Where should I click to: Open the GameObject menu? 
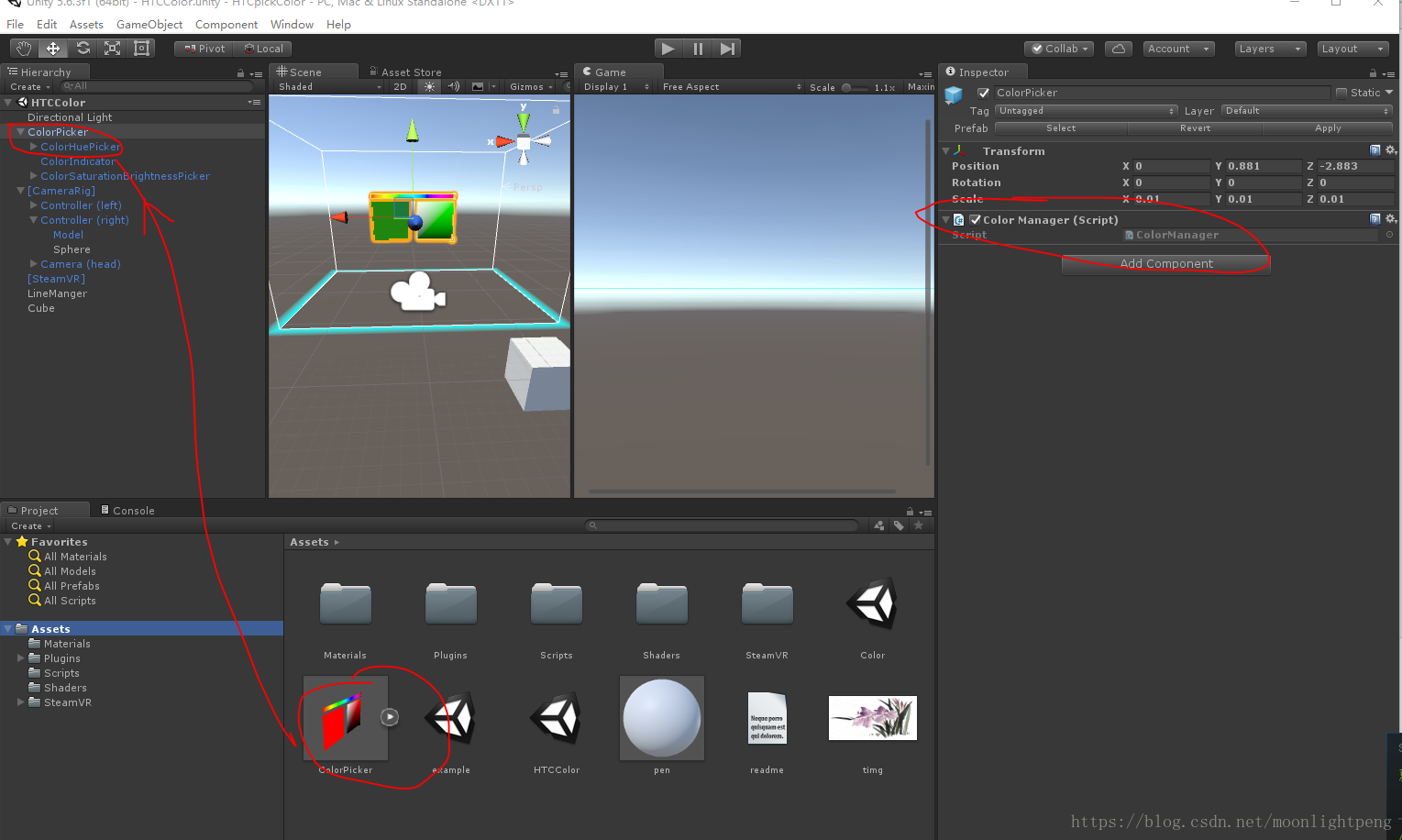[x=149, y=25]
